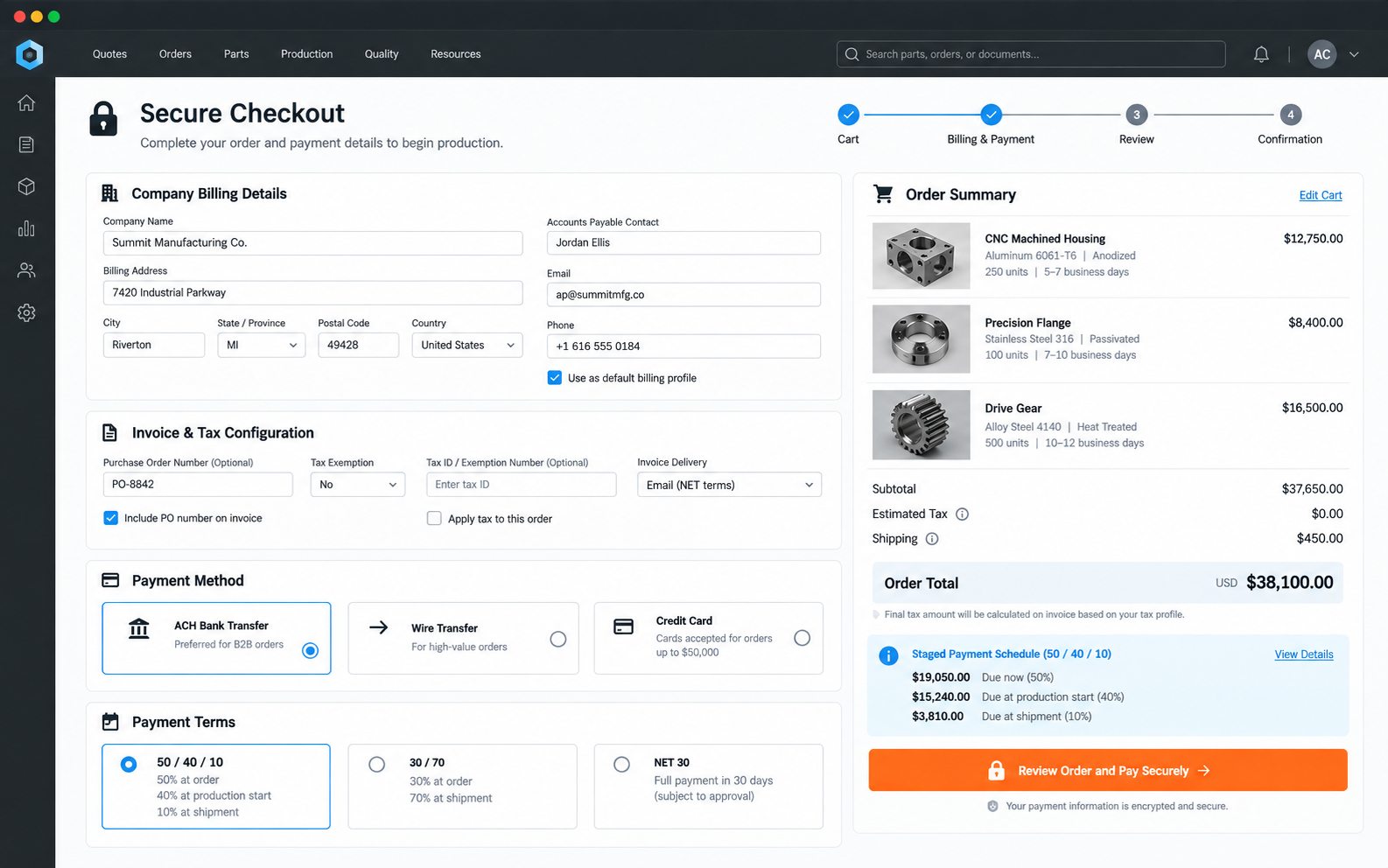Open the Production menu item
This screenshot has height=868, width=1388.
point(306,54)
